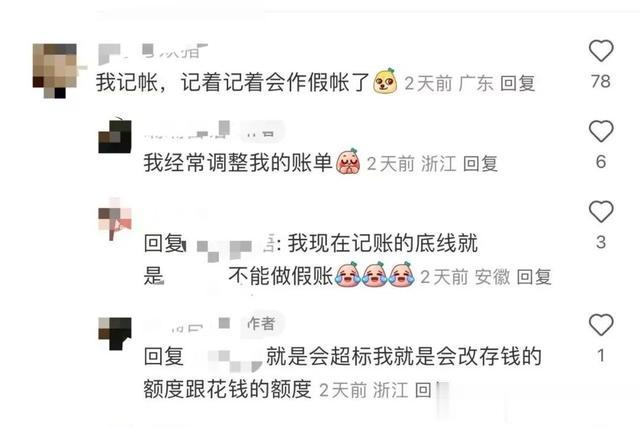Tap the last crying-laughing emoji in the row

pyautogui.click(x=402, y=275)
